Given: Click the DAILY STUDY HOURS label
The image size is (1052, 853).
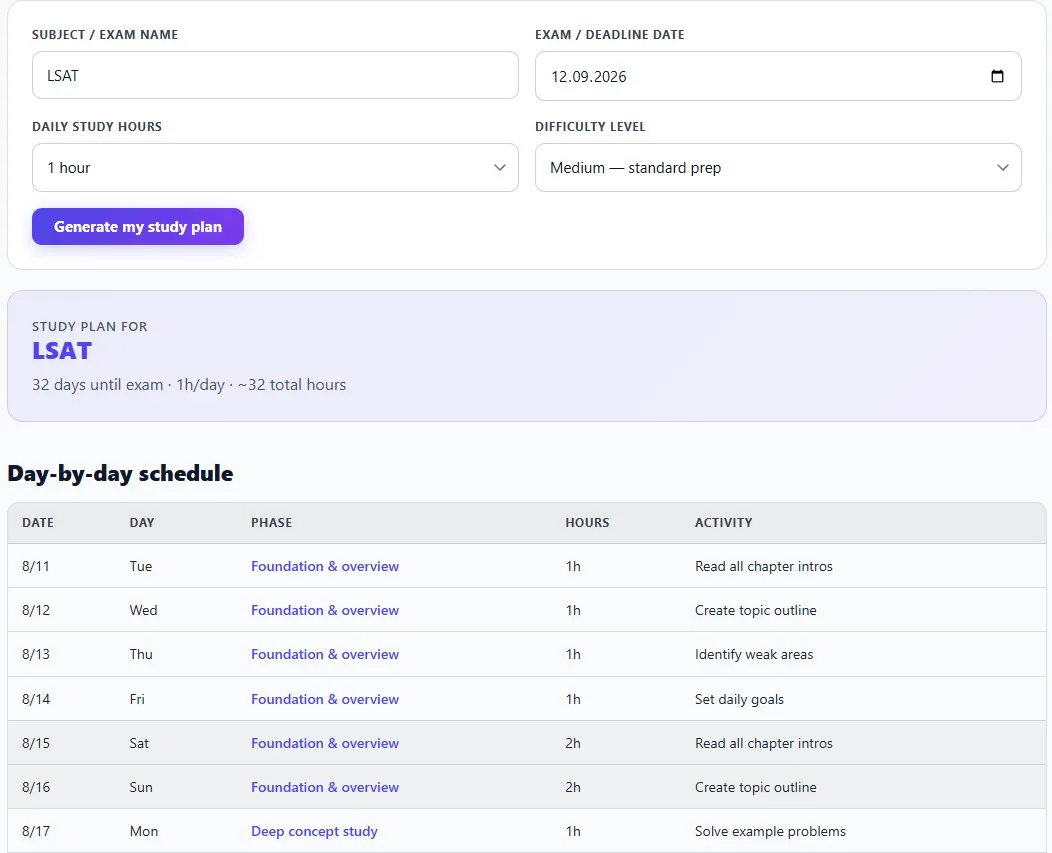Looking at the screenshot, I should (97, 126).
